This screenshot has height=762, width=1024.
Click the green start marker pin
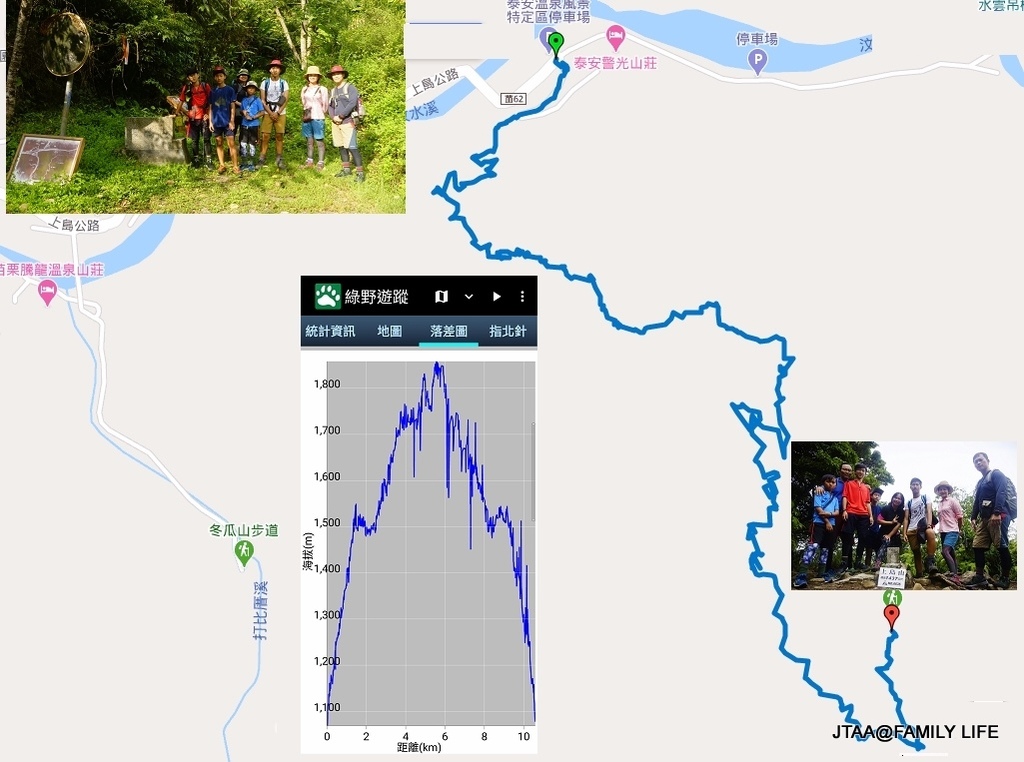pos(556,46)
